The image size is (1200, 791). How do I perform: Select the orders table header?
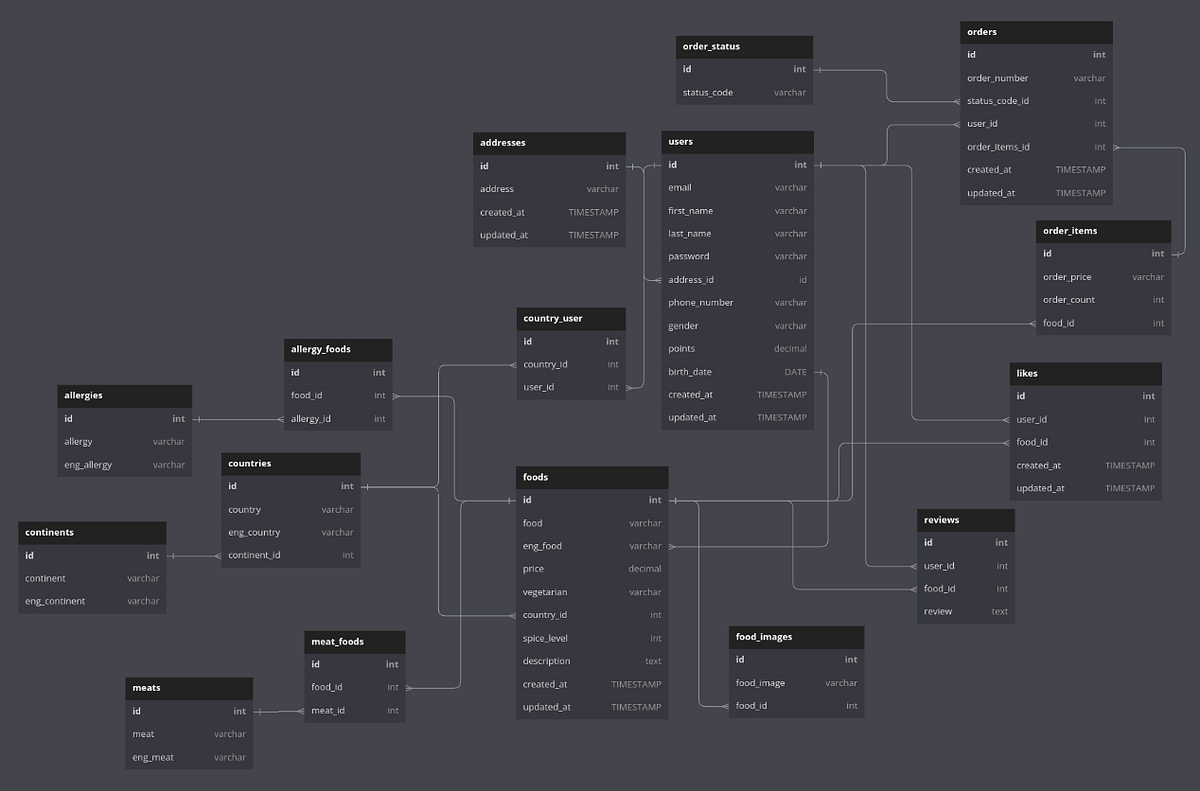1036,31
